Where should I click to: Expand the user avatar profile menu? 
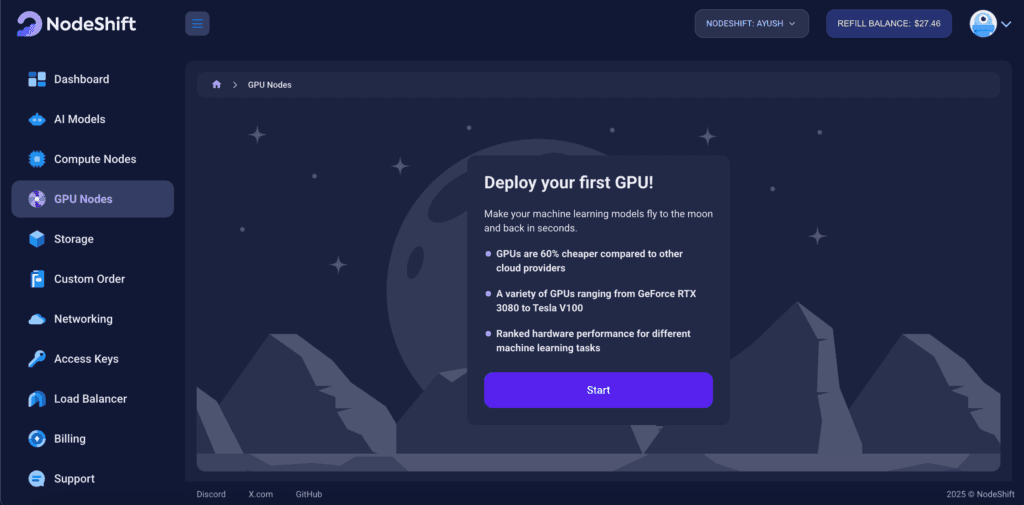(x=990, y=24)
